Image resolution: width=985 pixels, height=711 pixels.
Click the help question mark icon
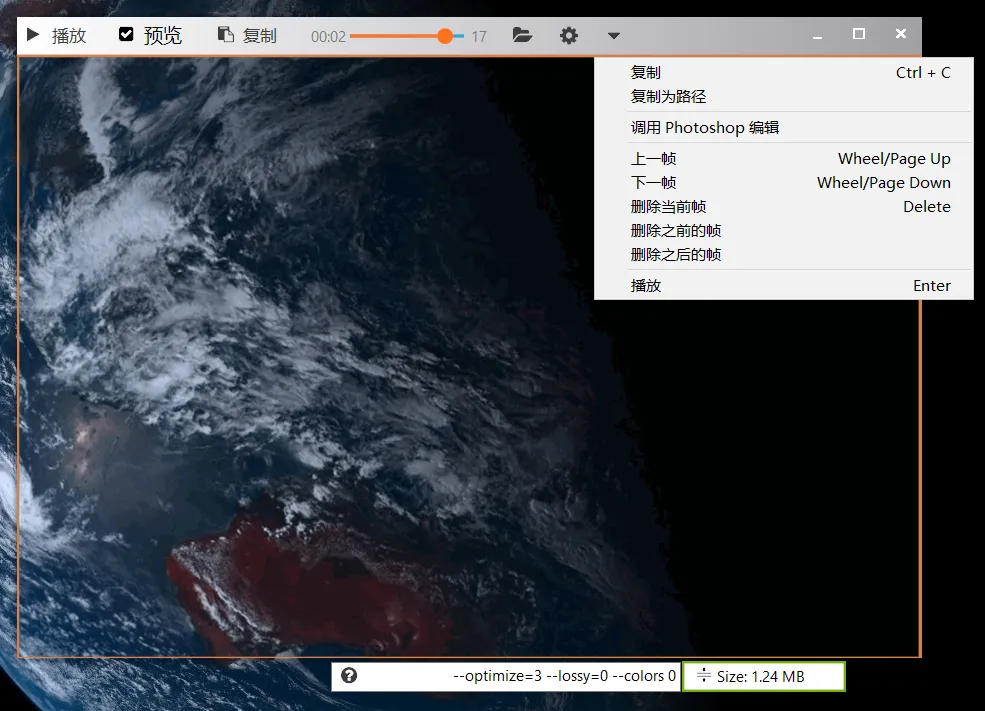349,676
